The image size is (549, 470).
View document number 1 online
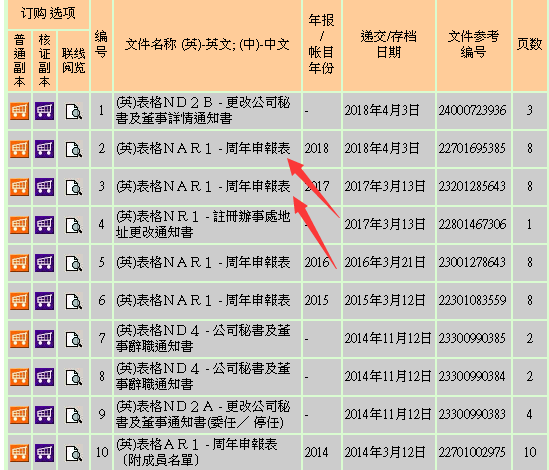coord(74,111)
